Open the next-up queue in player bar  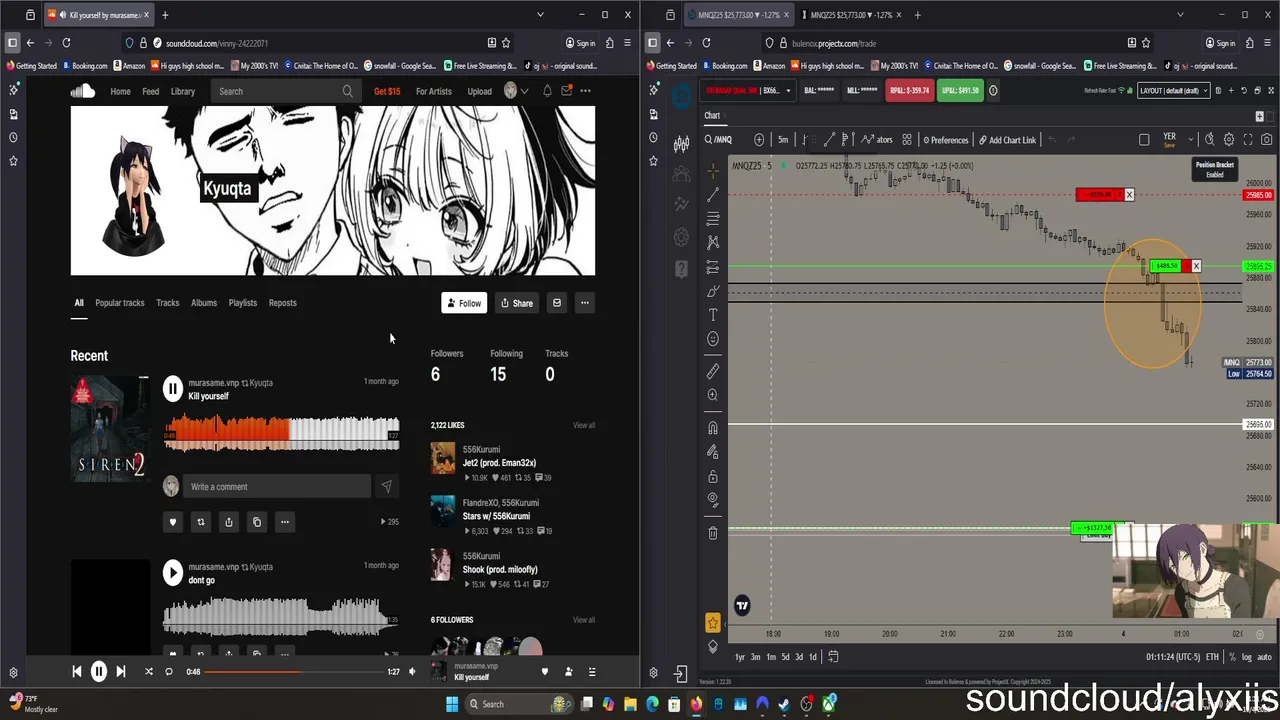click(592, 672)
